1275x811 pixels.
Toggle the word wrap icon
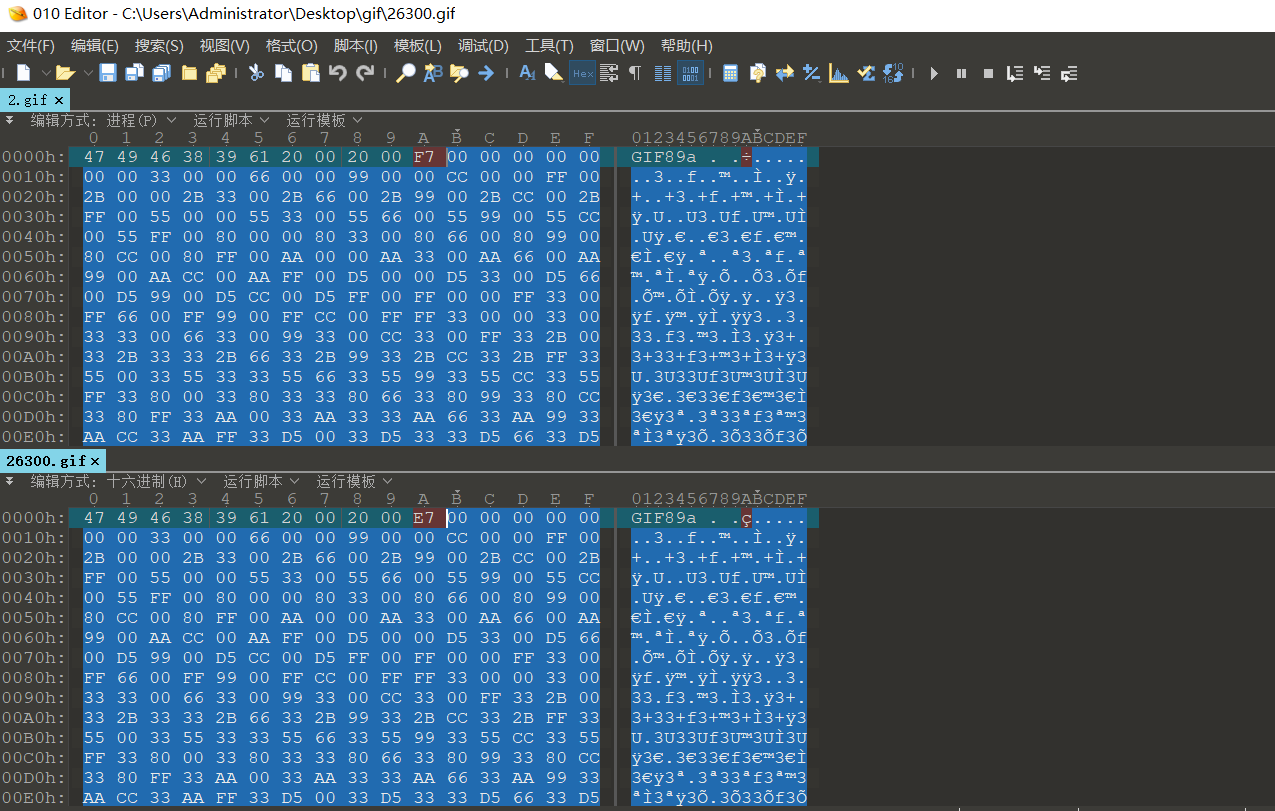coord(608,73)
